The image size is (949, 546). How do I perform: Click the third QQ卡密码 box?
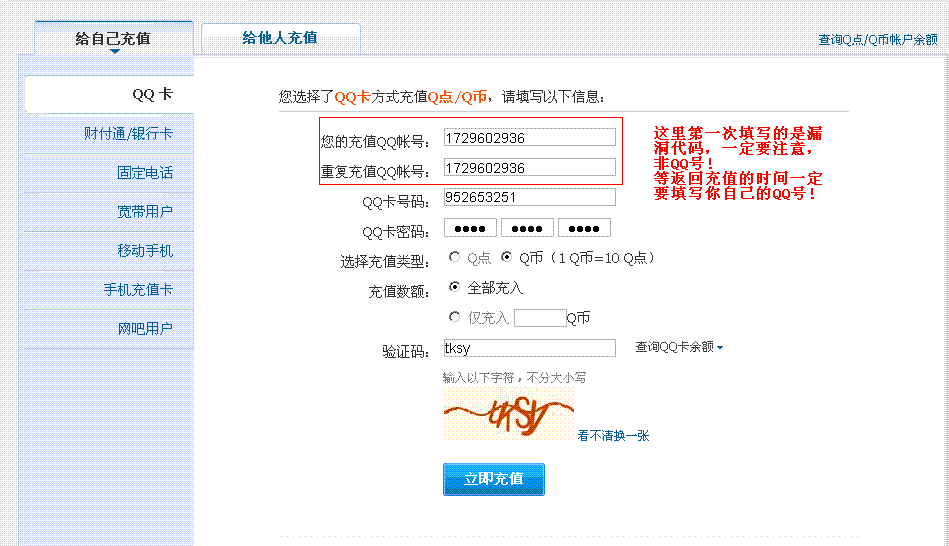pos(584,228)
